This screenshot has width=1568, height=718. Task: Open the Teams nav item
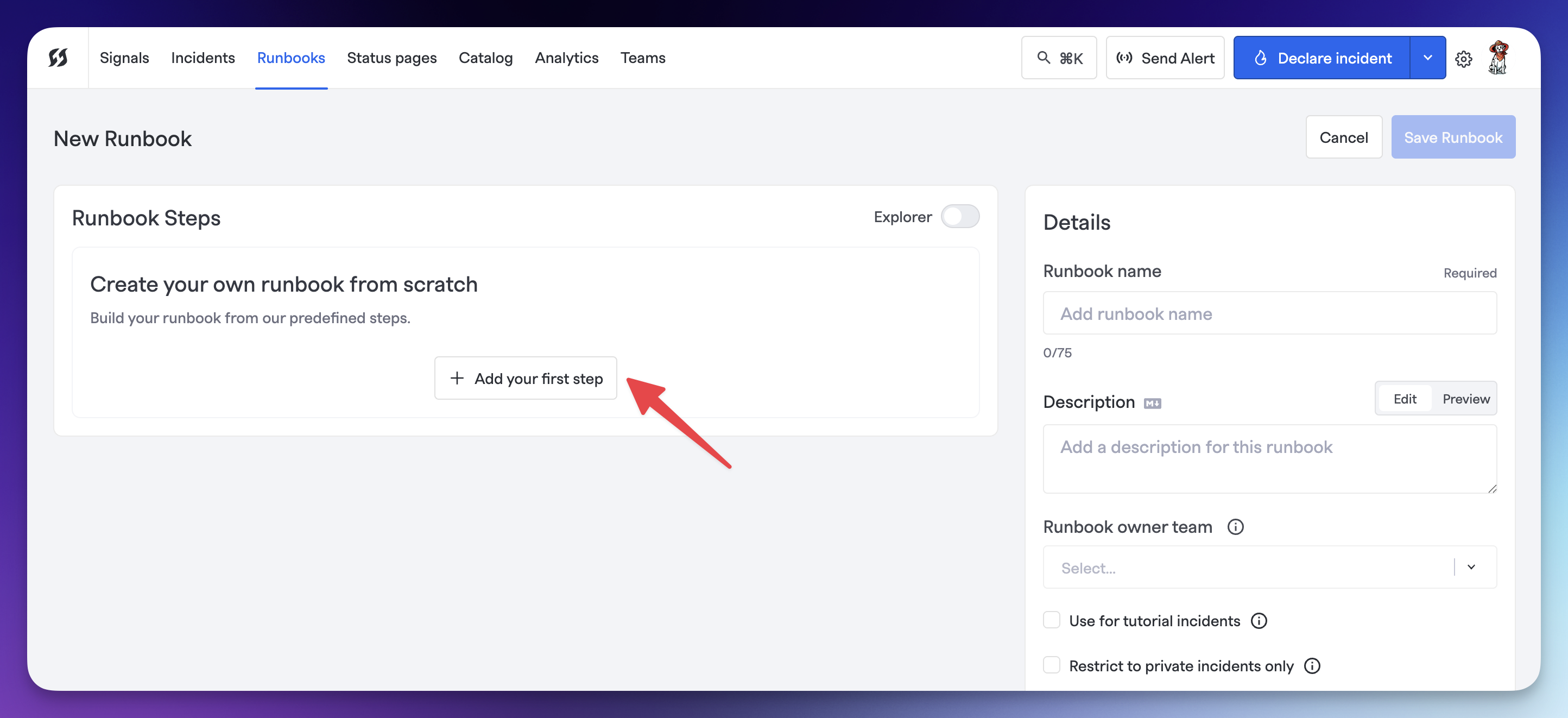643,58
